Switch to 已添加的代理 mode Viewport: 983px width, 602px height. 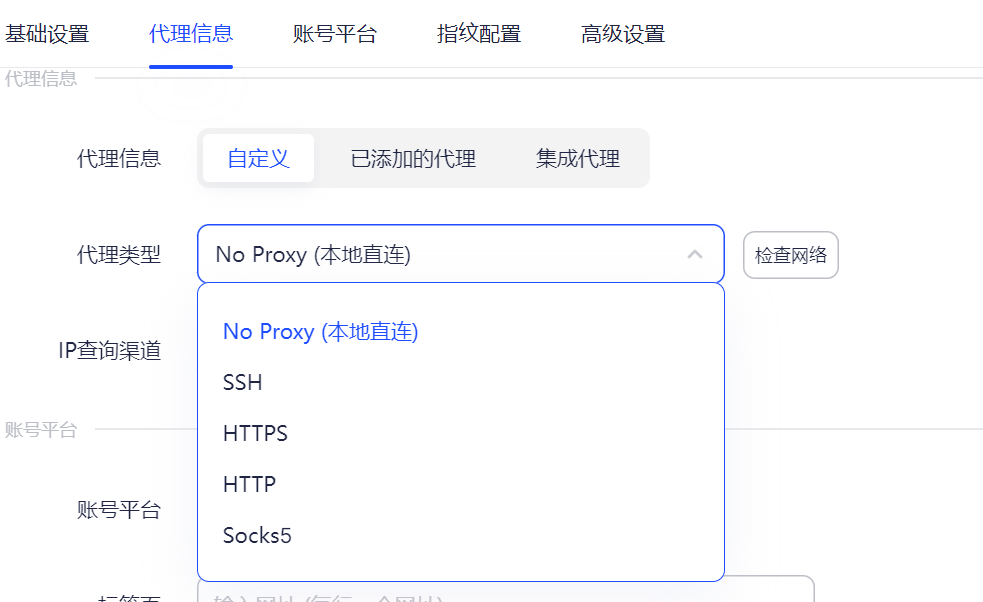[x=412, y=157]
